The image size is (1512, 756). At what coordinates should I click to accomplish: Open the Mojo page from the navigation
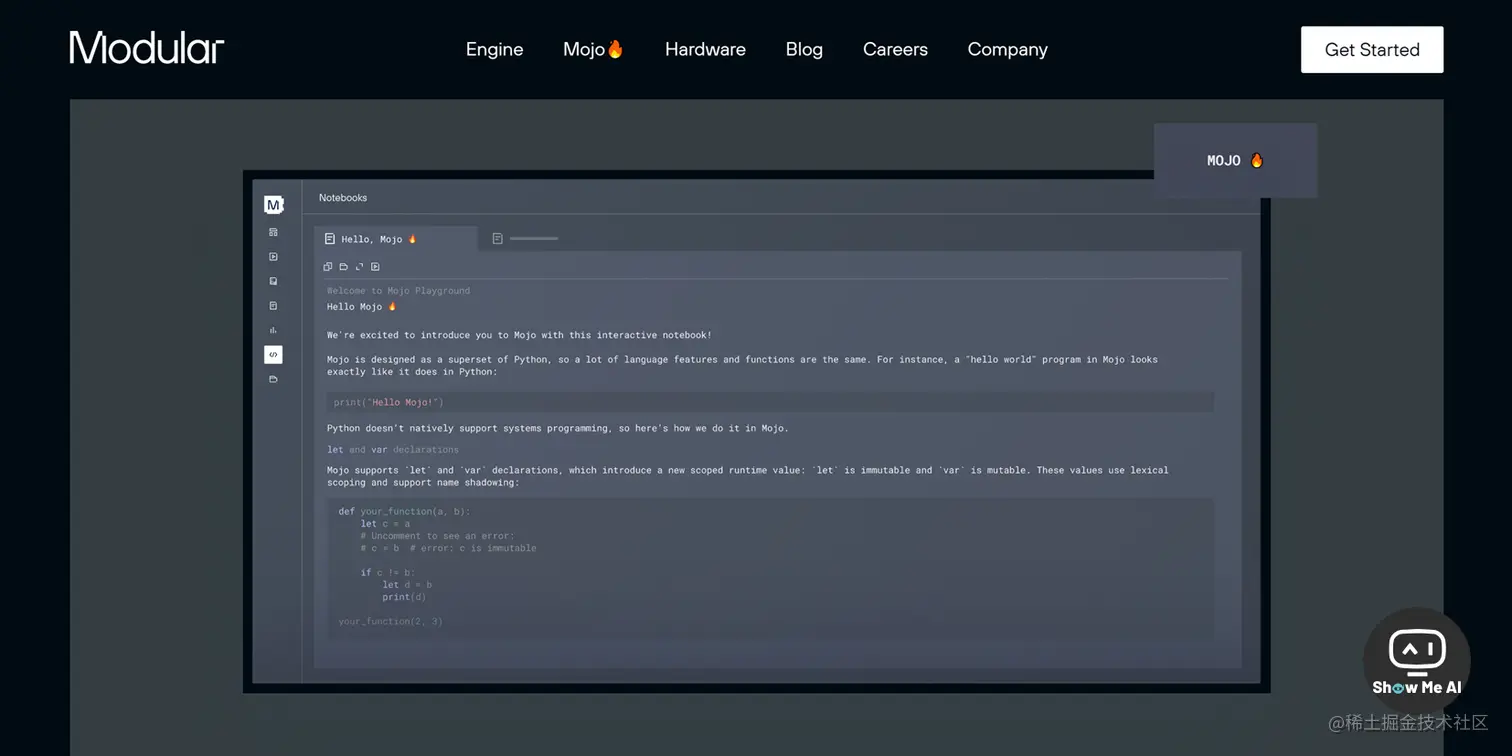pyautogui.click(x=593, y=49)
